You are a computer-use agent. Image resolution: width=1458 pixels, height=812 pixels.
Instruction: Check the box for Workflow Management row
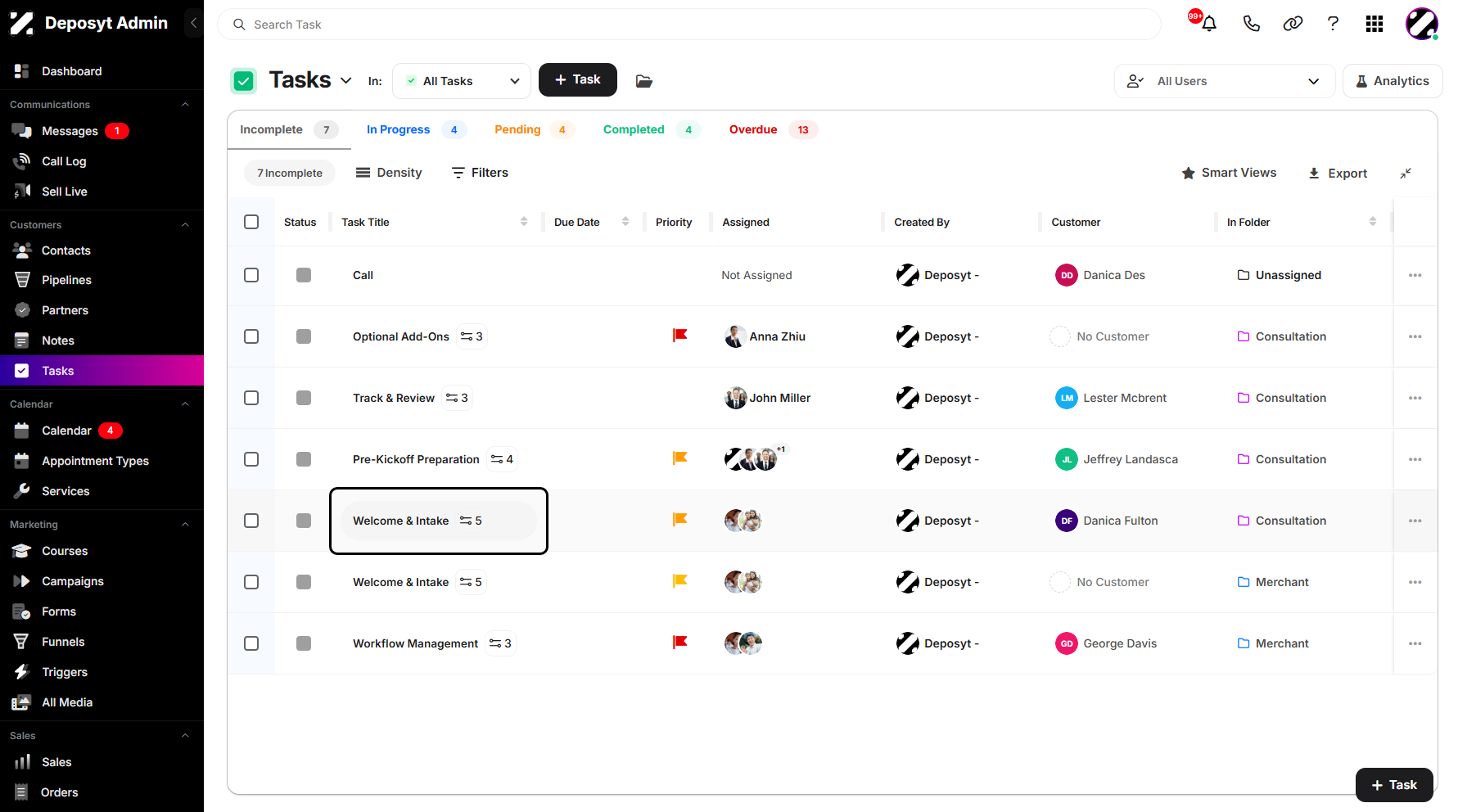tap(251, 643)
